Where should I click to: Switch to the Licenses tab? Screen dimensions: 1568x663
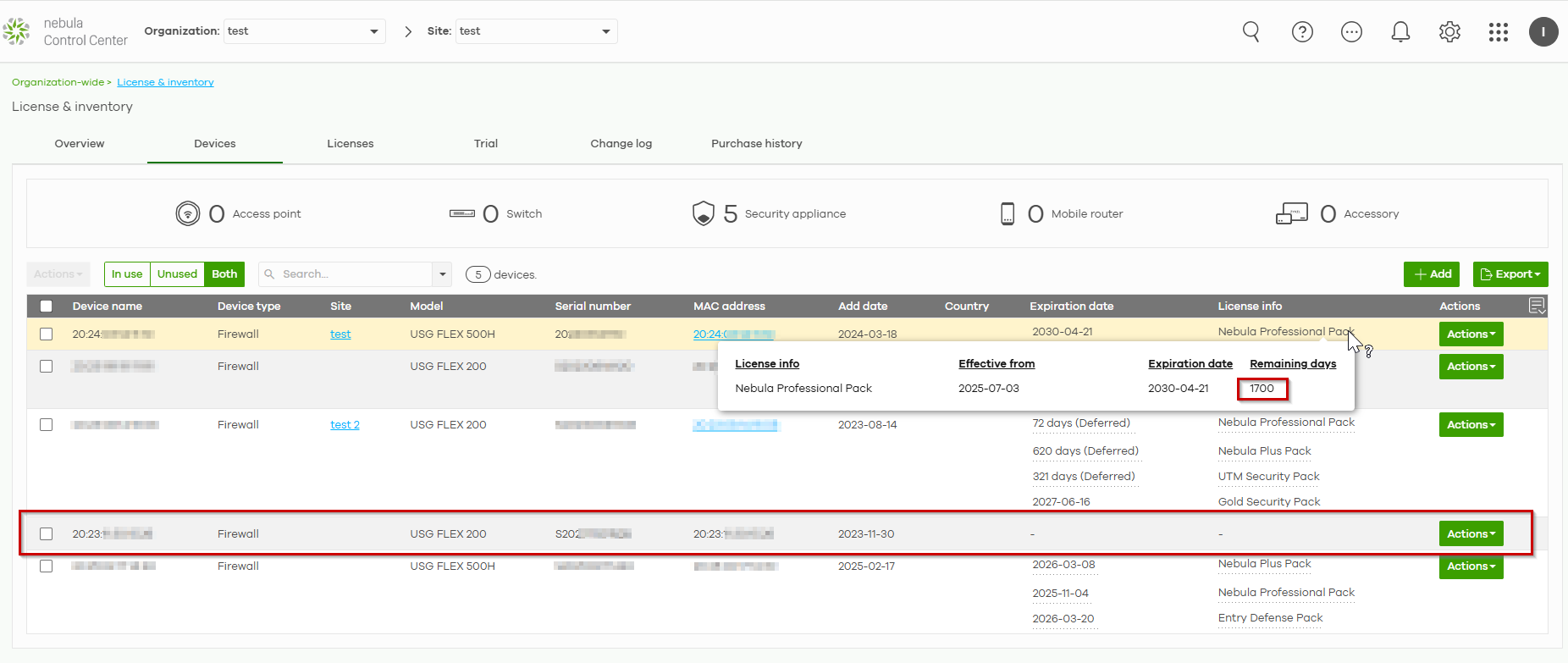(351, 144)
